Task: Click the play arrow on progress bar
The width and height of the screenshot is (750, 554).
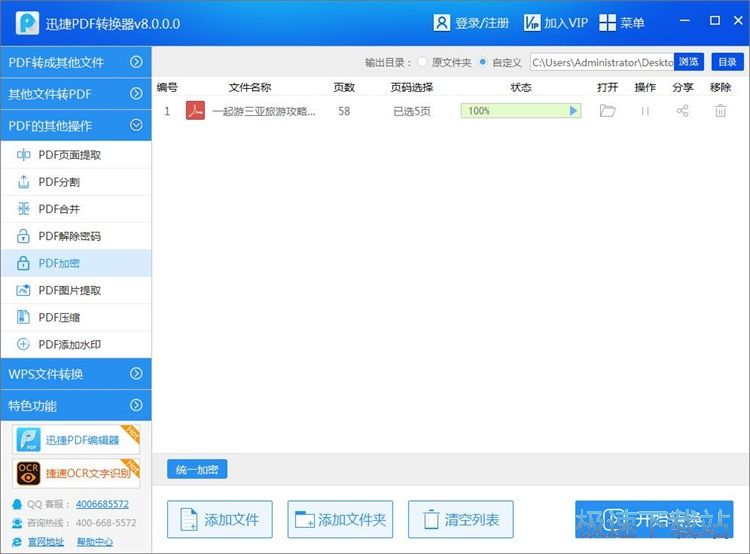Action: 574,111
